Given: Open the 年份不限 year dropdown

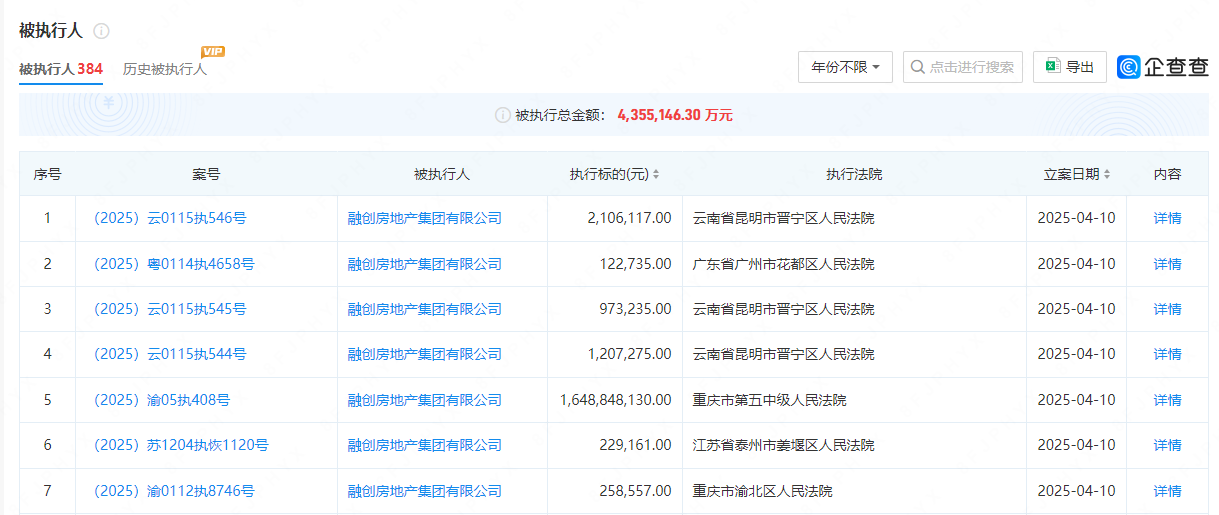Looking at the screenshot, I should click(x=845, y=67).
